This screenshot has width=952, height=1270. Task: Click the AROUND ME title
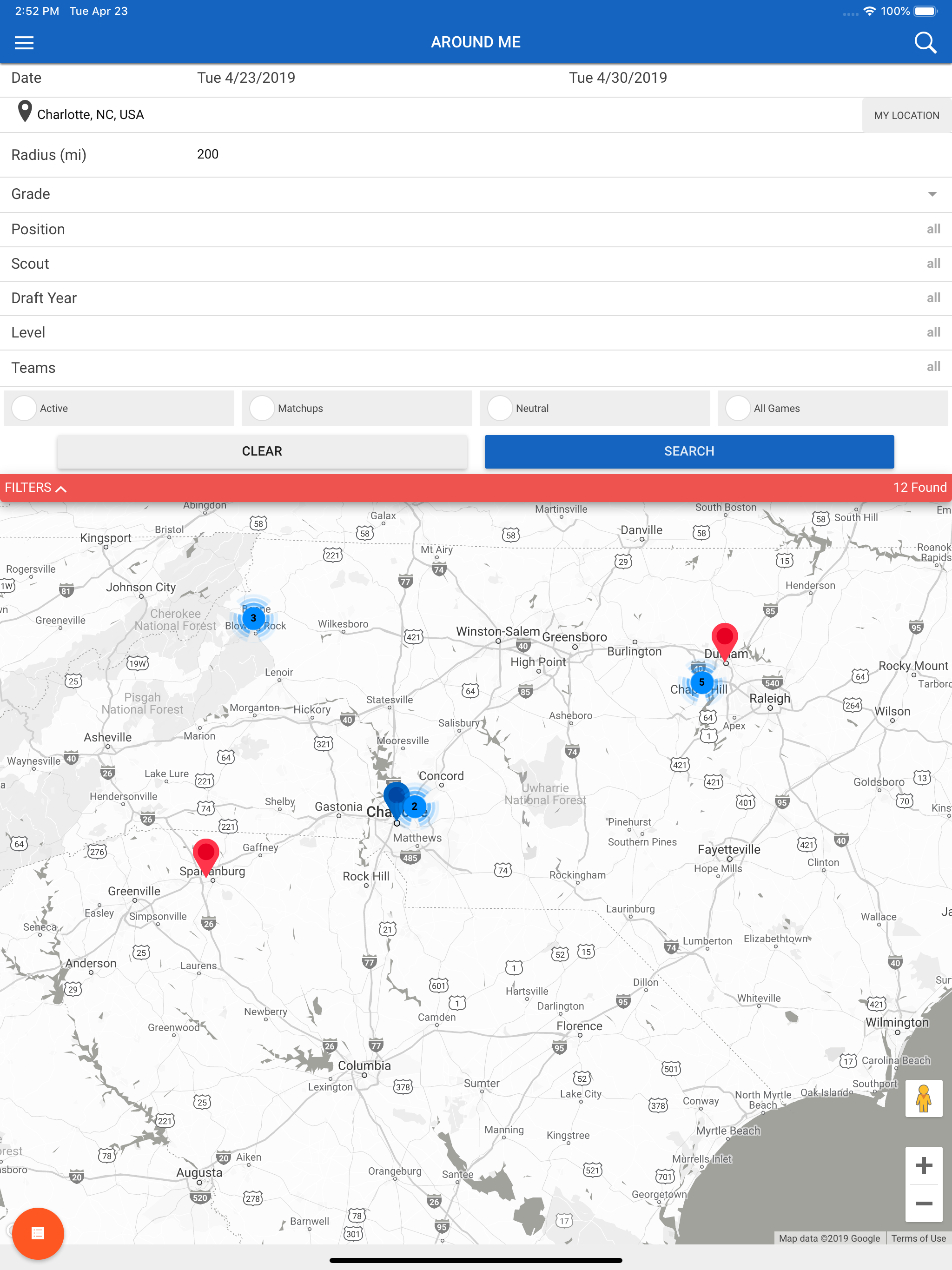click(x=476, y=42)
